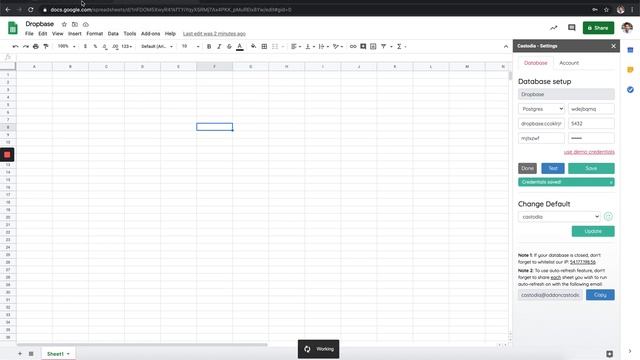Open the text wrapping dropdown

tap(323, 47)
